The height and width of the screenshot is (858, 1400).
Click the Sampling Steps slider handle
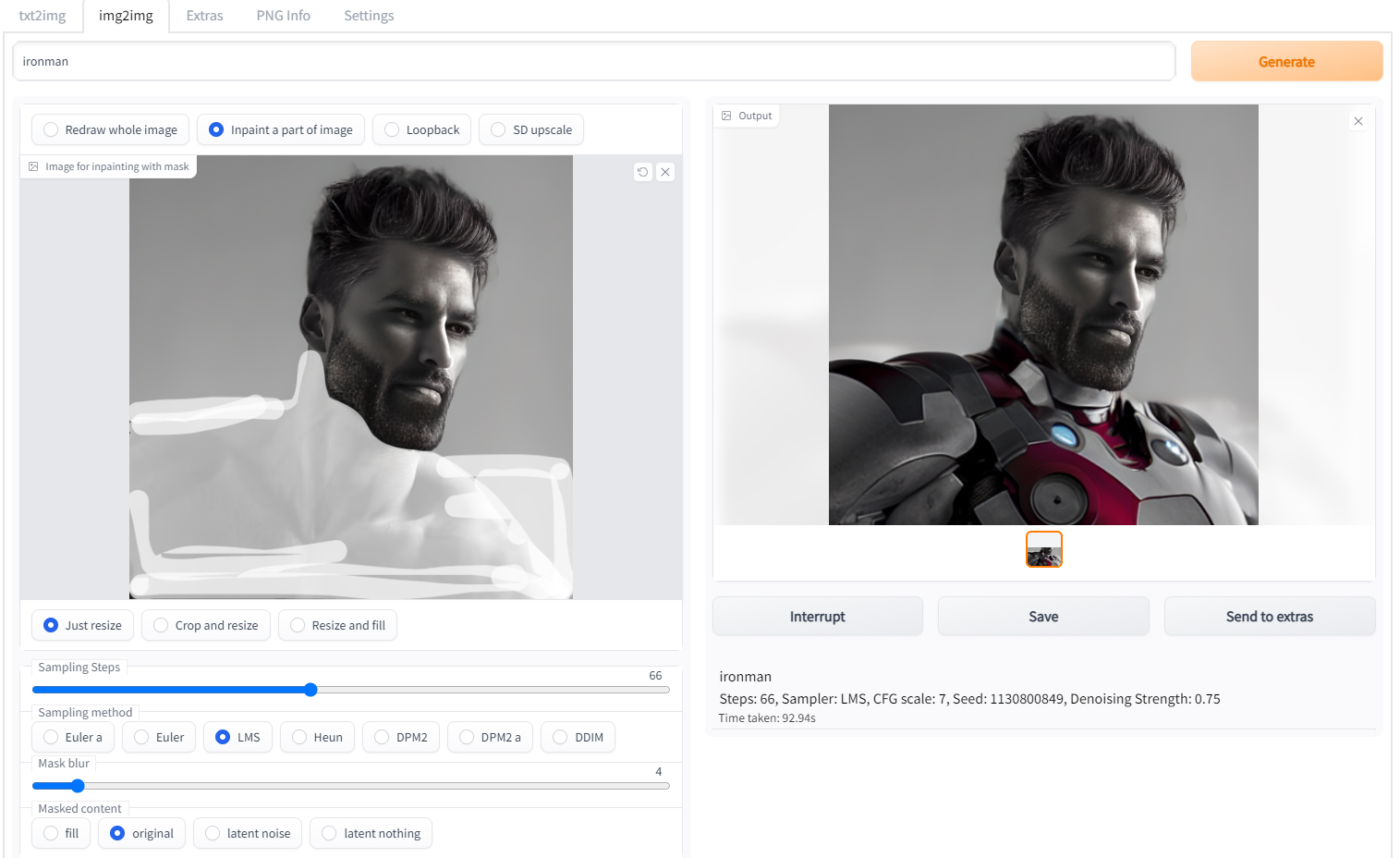pos(310,690)
